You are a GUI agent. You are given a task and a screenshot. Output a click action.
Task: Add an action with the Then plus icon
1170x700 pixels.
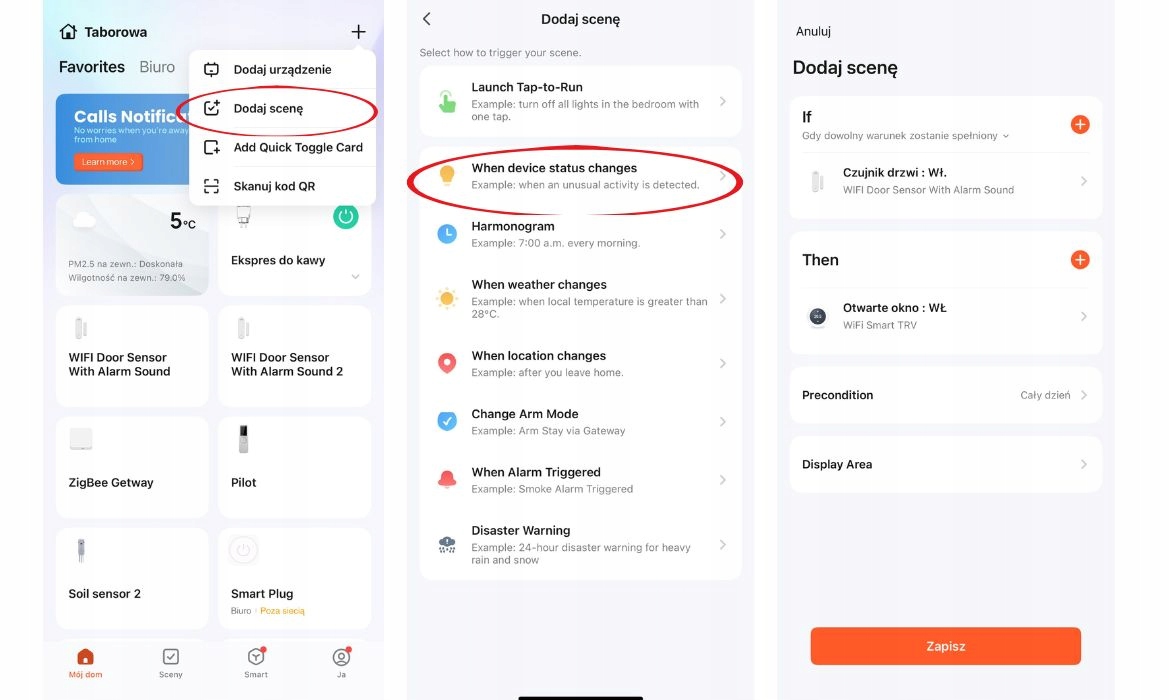click(1080, 260)
